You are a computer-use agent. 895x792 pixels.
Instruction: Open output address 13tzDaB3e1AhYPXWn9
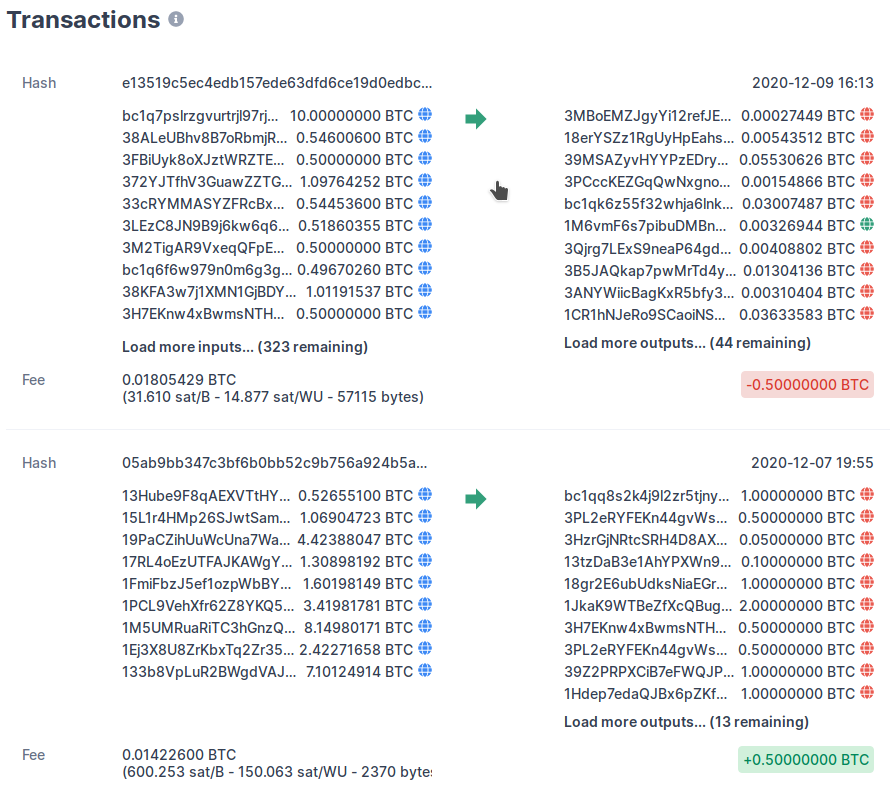(x=647, y=561)
